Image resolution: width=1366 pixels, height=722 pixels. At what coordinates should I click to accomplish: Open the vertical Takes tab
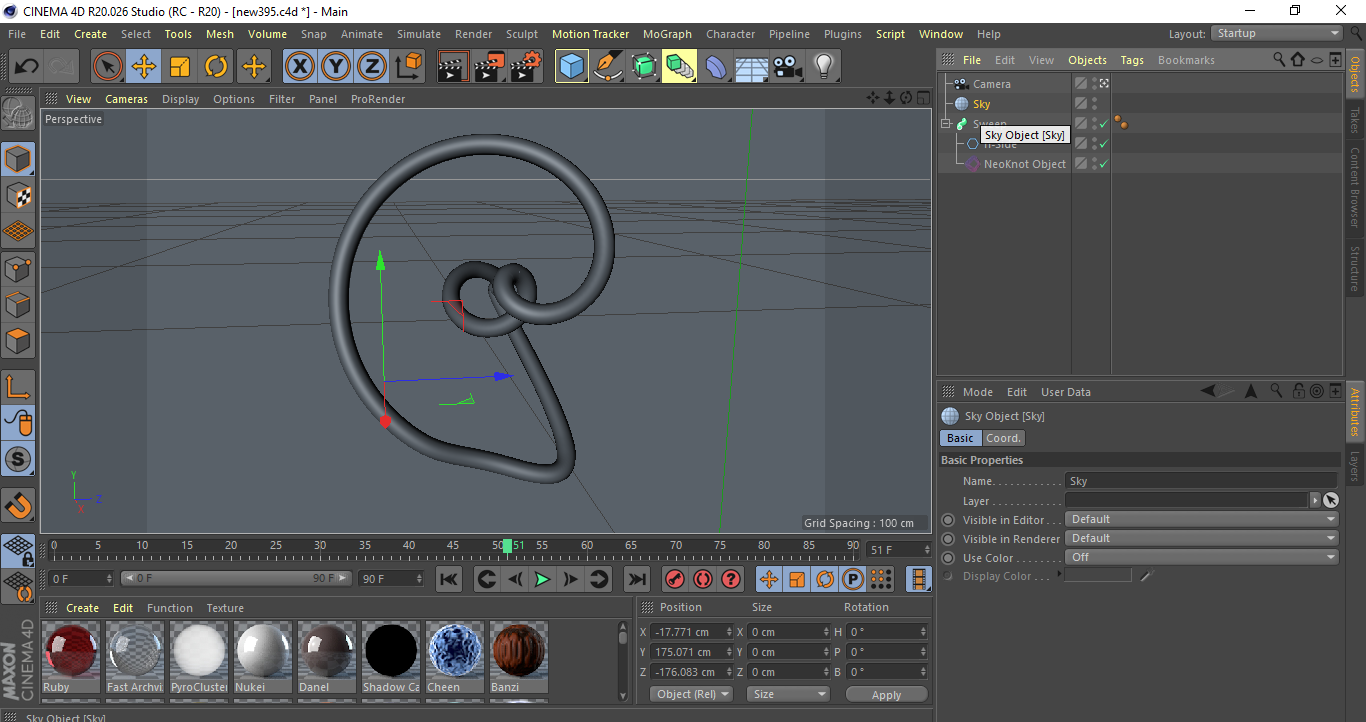[x=1355, y=122]
